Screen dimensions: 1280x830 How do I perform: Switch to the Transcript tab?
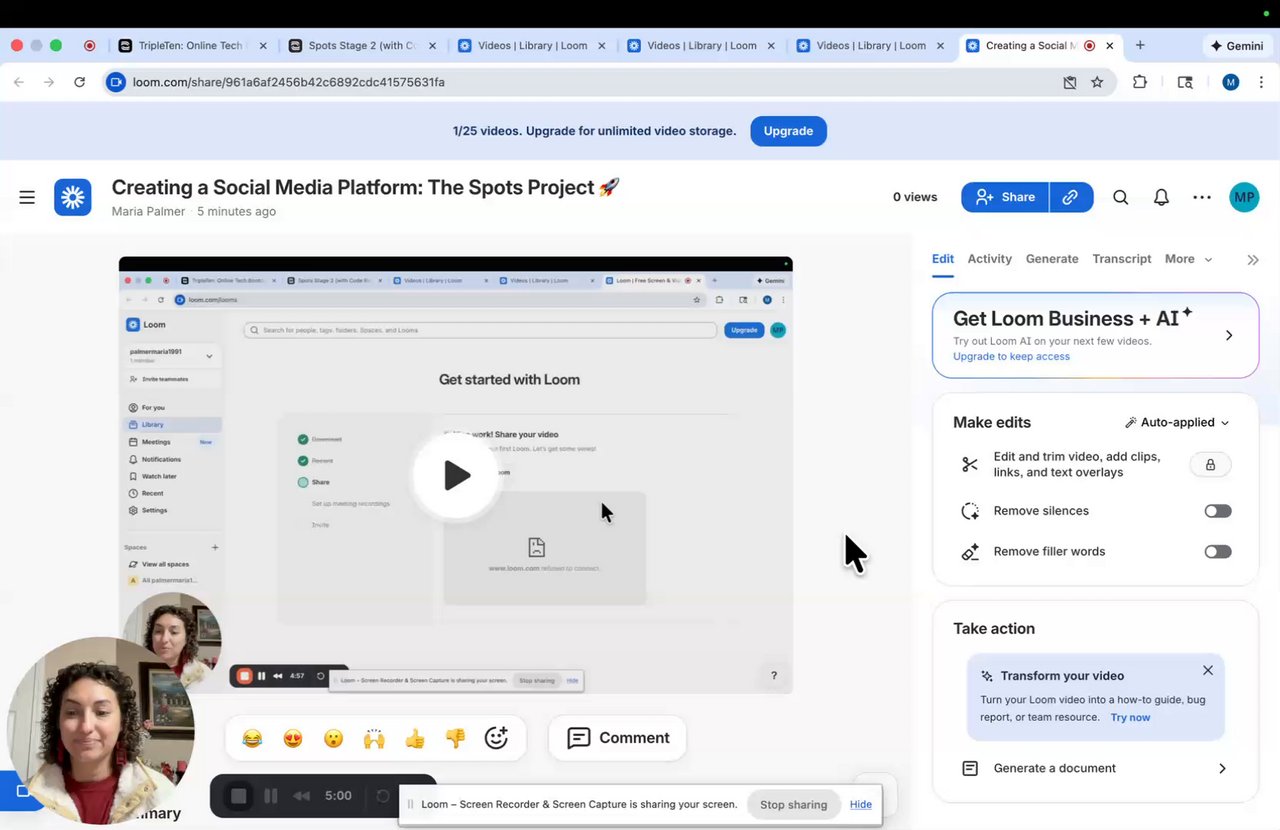tap(1122, 259)
